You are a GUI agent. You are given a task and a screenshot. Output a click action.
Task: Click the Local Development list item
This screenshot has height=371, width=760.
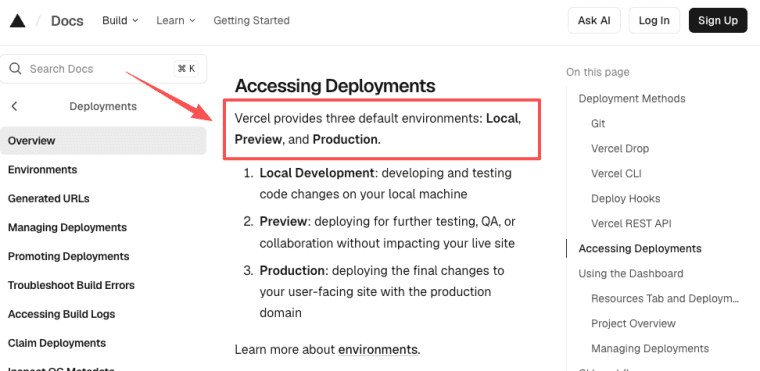[386, 183]
